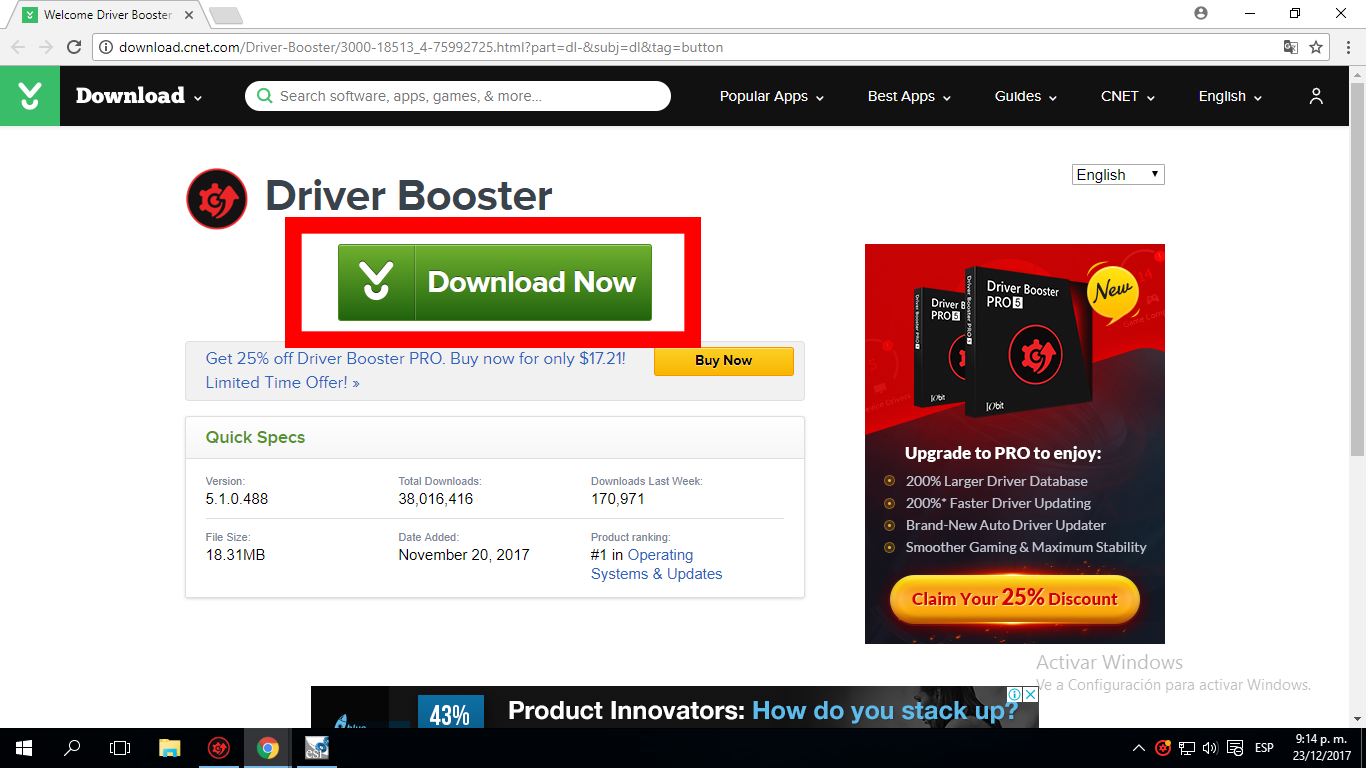Expand the English language menu in header
Image resolution: width=1366 pixels, height=768 pixels.
(1230, 96)
